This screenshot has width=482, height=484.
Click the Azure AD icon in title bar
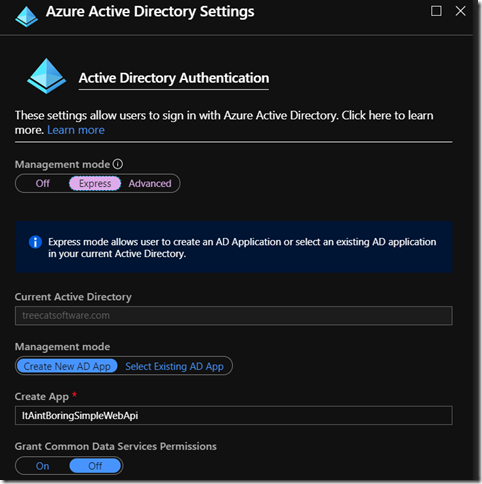[27, 16]
